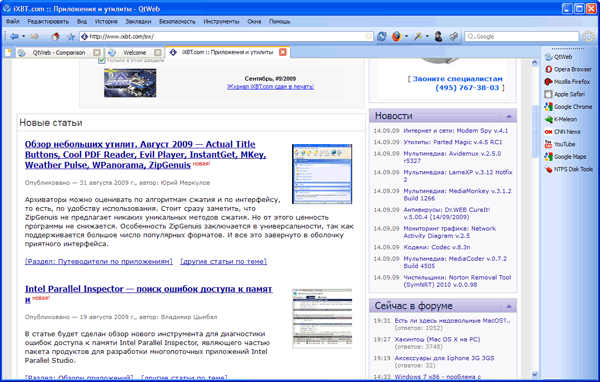This screenshot has width=600, height=382.
Task: Click the ZipGenuis article screenshot thumbnail
Action: pos(322,174)
